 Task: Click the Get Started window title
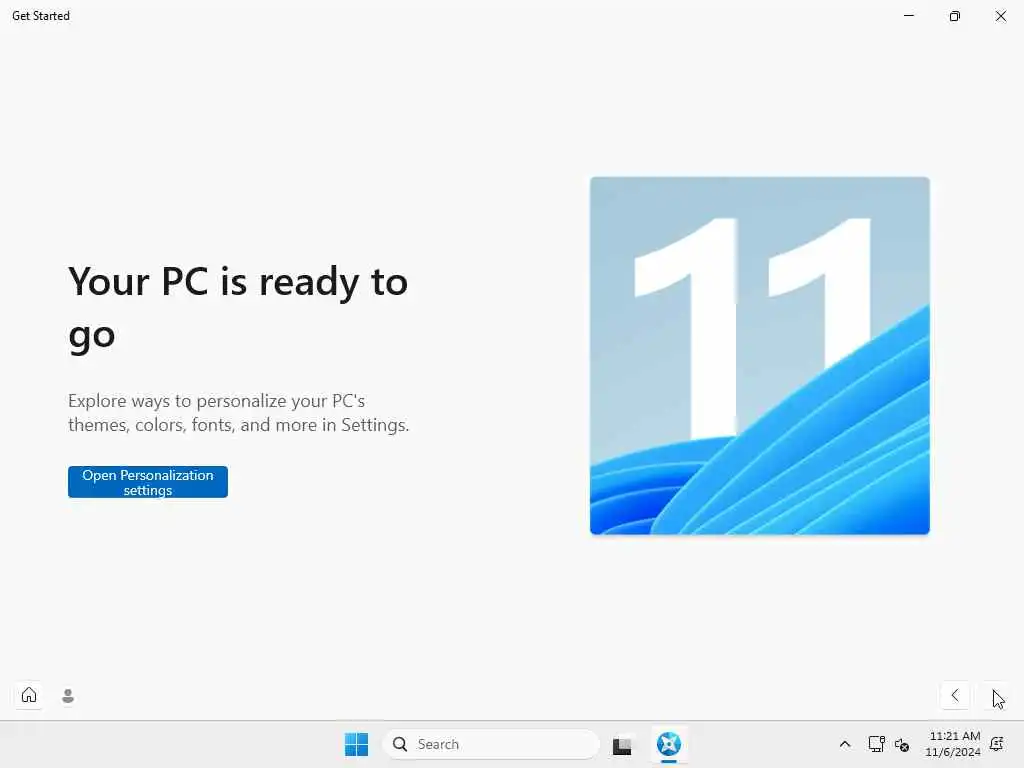(x=40, y=16)
